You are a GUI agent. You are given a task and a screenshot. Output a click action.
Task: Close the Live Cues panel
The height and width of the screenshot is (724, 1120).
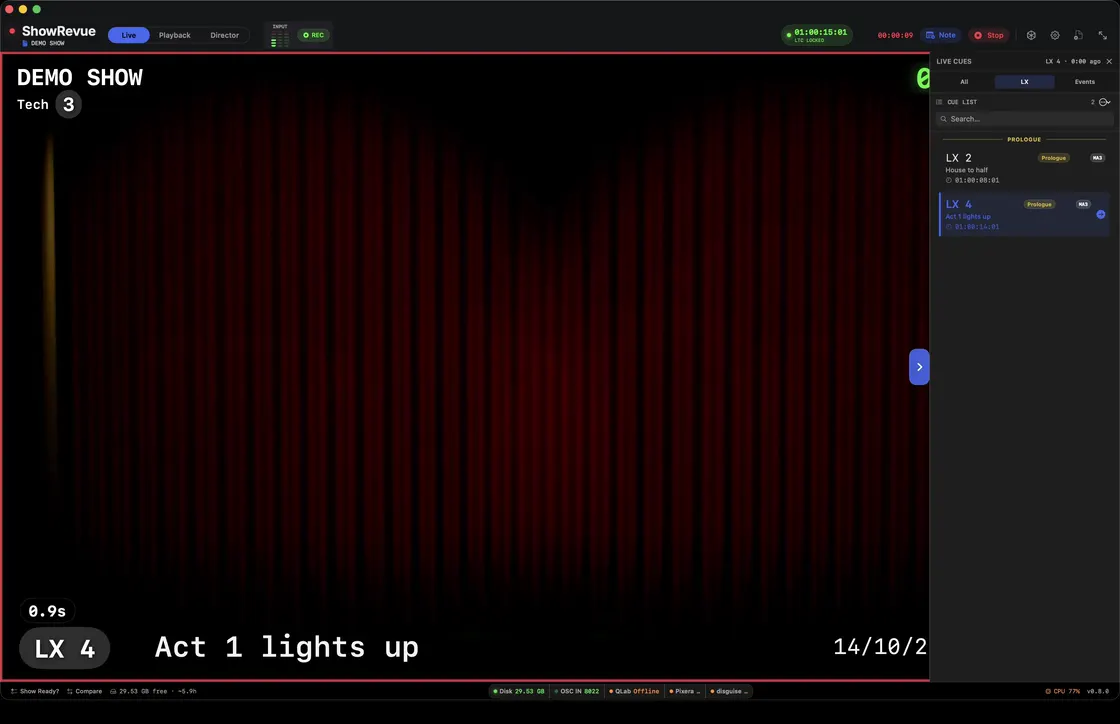(1109, 61)
